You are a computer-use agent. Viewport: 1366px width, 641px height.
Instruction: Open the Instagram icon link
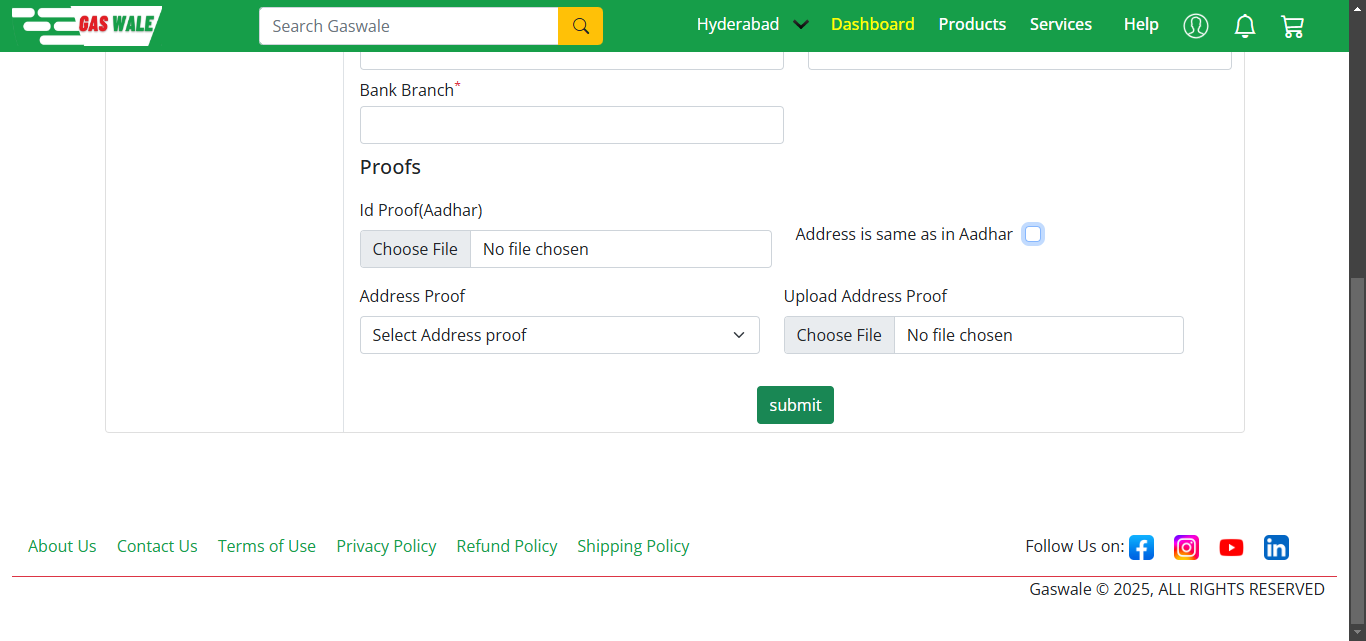pos(1186,547)
